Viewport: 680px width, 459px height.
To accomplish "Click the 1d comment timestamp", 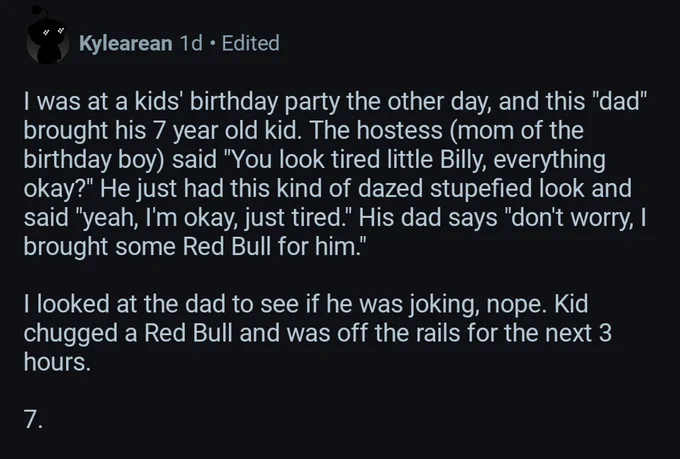I will click(191, 43).
